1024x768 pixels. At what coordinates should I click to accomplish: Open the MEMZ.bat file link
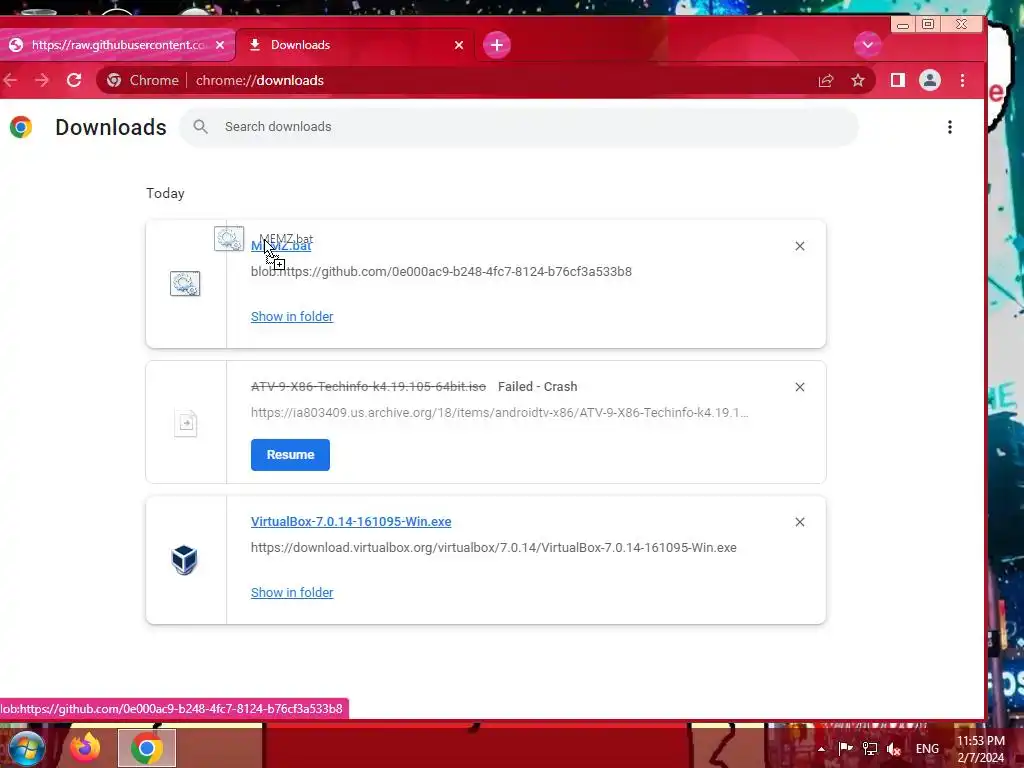[x=281, y=246]
